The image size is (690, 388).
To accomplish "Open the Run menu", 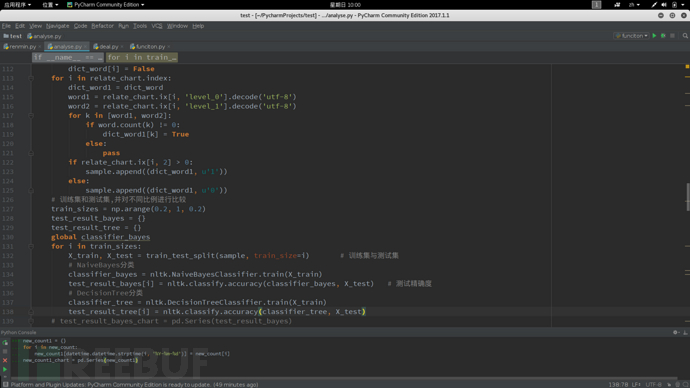I will [x=123, y=26].
